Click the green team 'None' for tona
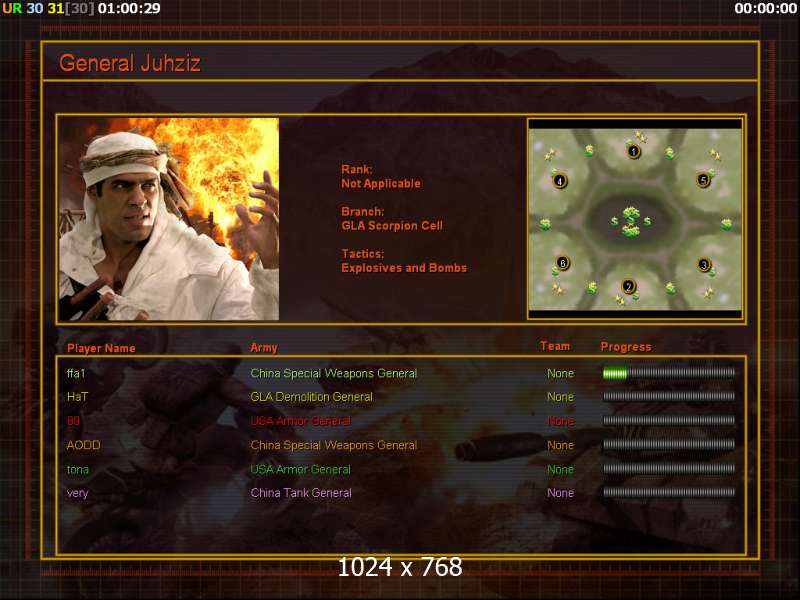800x600 pixels. coord(560,469)
